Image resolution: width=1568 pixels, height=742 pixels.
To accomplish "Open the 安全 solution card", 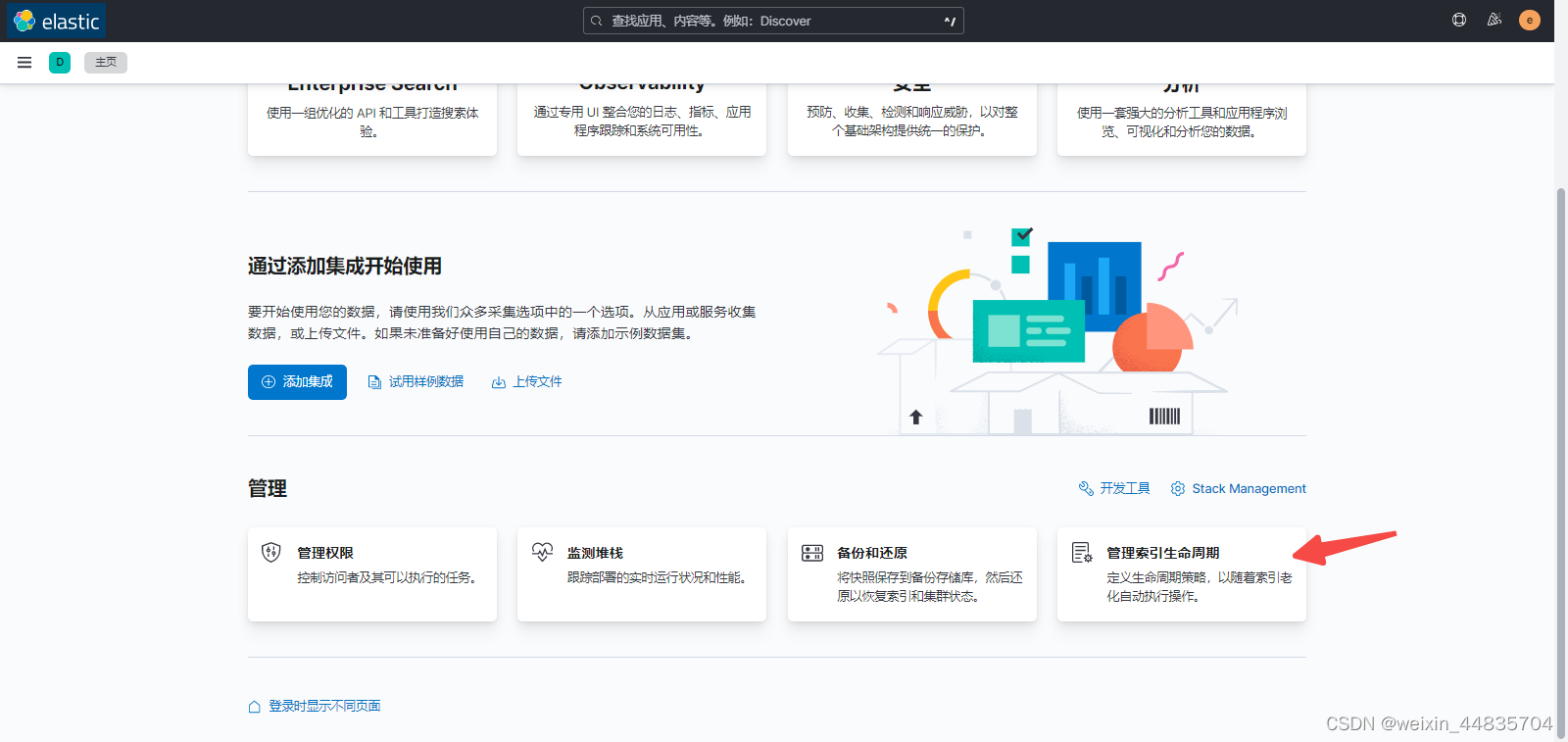I will tap(912, 119).
